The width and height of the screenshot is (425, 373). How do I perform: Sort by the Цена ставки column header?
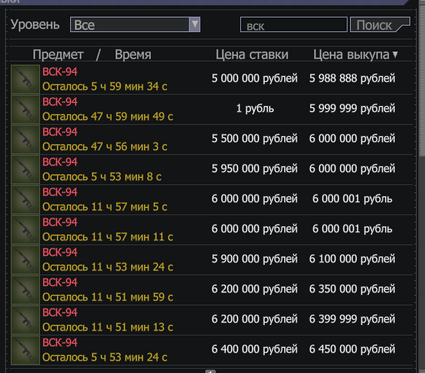click(252, 54)
